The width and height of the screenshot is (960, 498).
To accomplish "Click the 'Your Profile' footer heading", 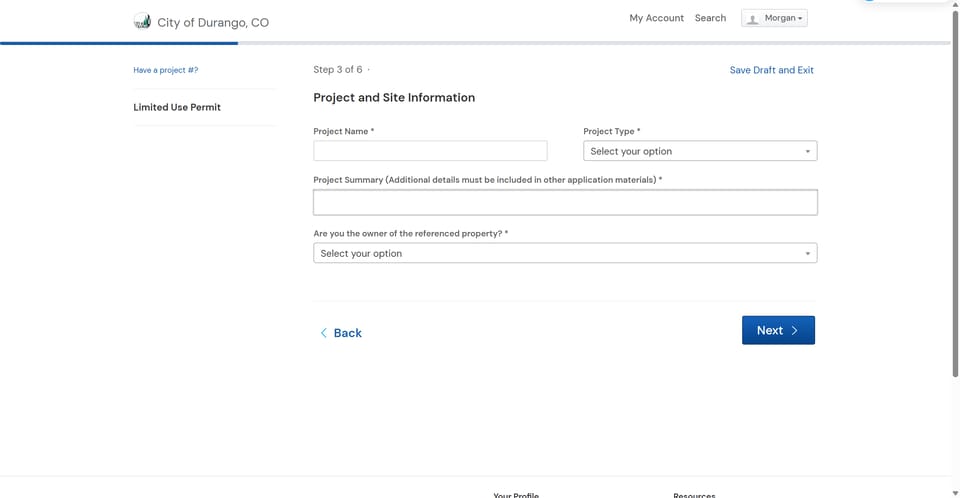I will [516, 495].
